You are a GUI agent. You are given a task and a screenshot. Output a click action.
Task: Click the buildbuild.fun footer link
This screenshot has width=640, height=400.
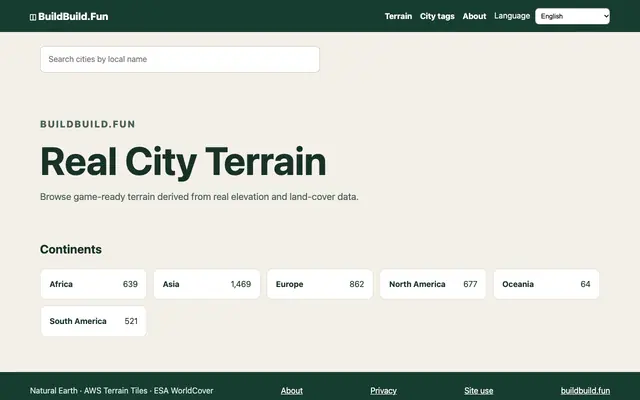coord(585,391)
